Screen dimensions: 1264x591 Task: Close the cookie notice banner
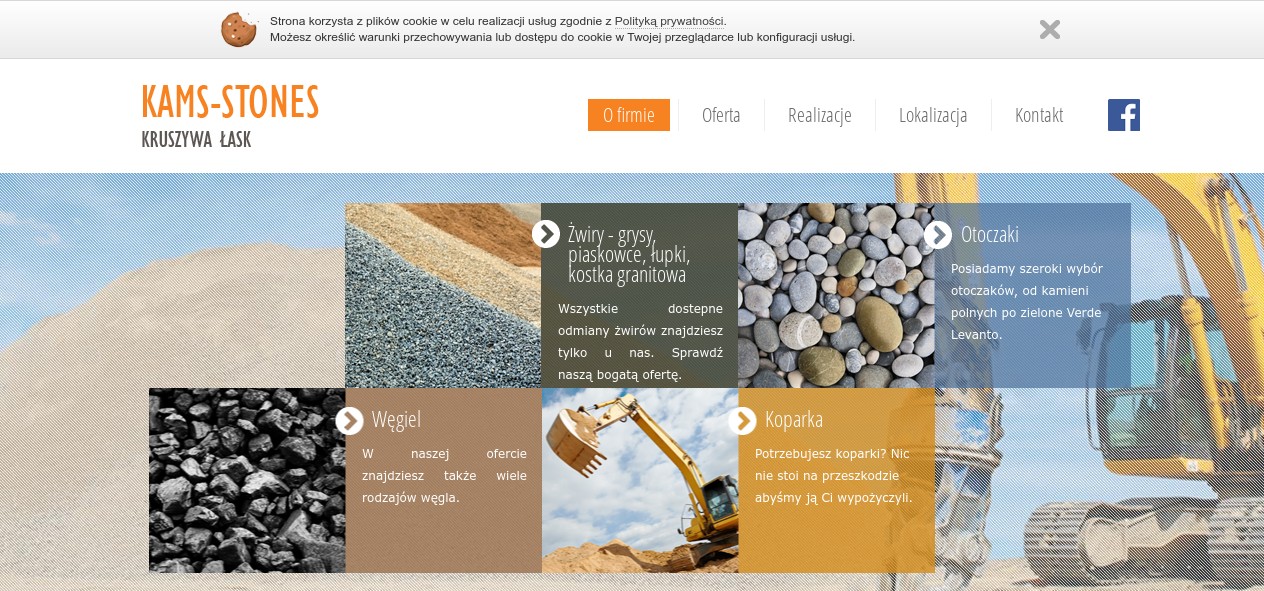(1050, 29)
